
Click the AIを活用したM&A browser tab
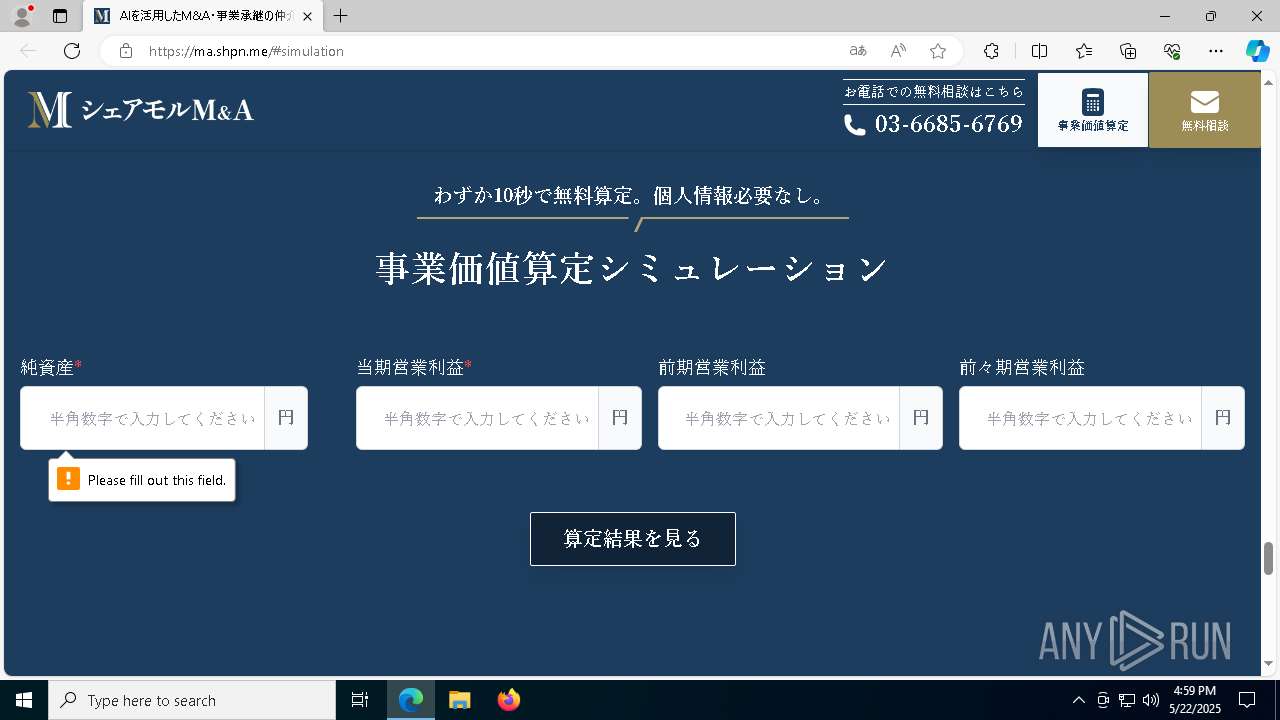[x=203, y=17]
